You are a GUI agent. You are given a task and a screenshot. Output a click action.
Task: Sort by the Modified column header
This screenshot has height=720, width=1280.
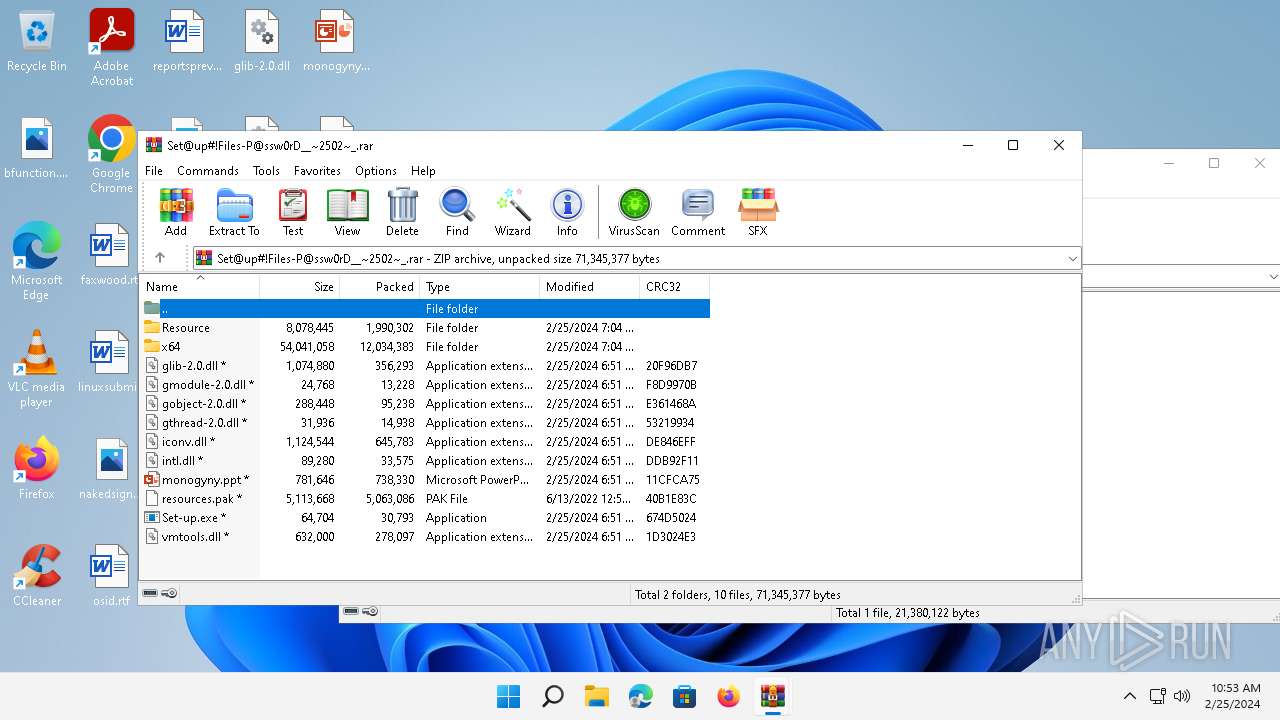pos(590,287)
